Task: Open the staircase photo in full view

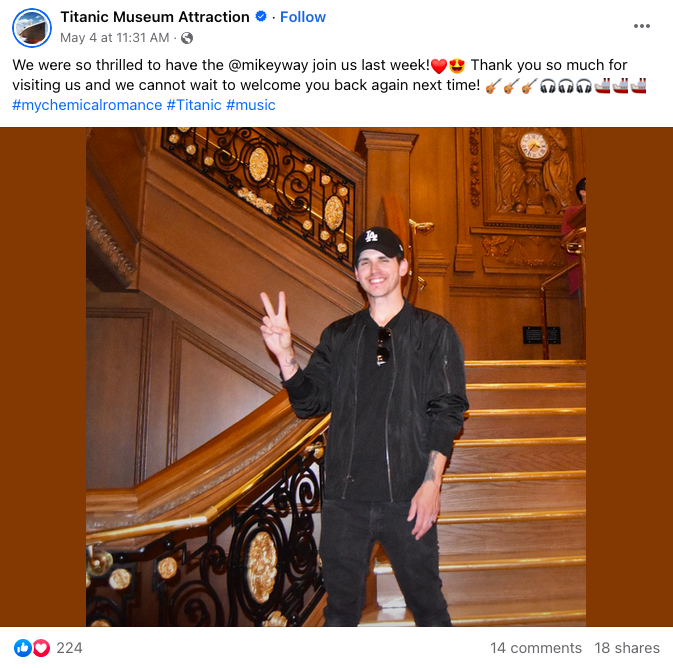Action: click(x=336, y=377)
